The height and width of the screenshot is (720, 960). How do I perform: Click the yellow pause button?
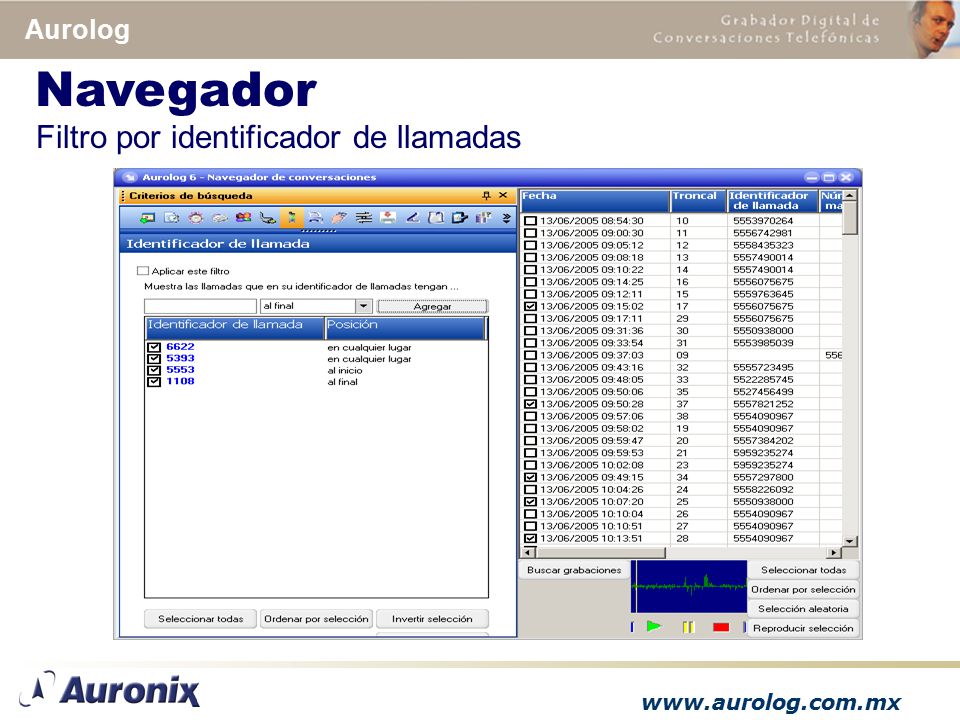(x=688, y=627)
